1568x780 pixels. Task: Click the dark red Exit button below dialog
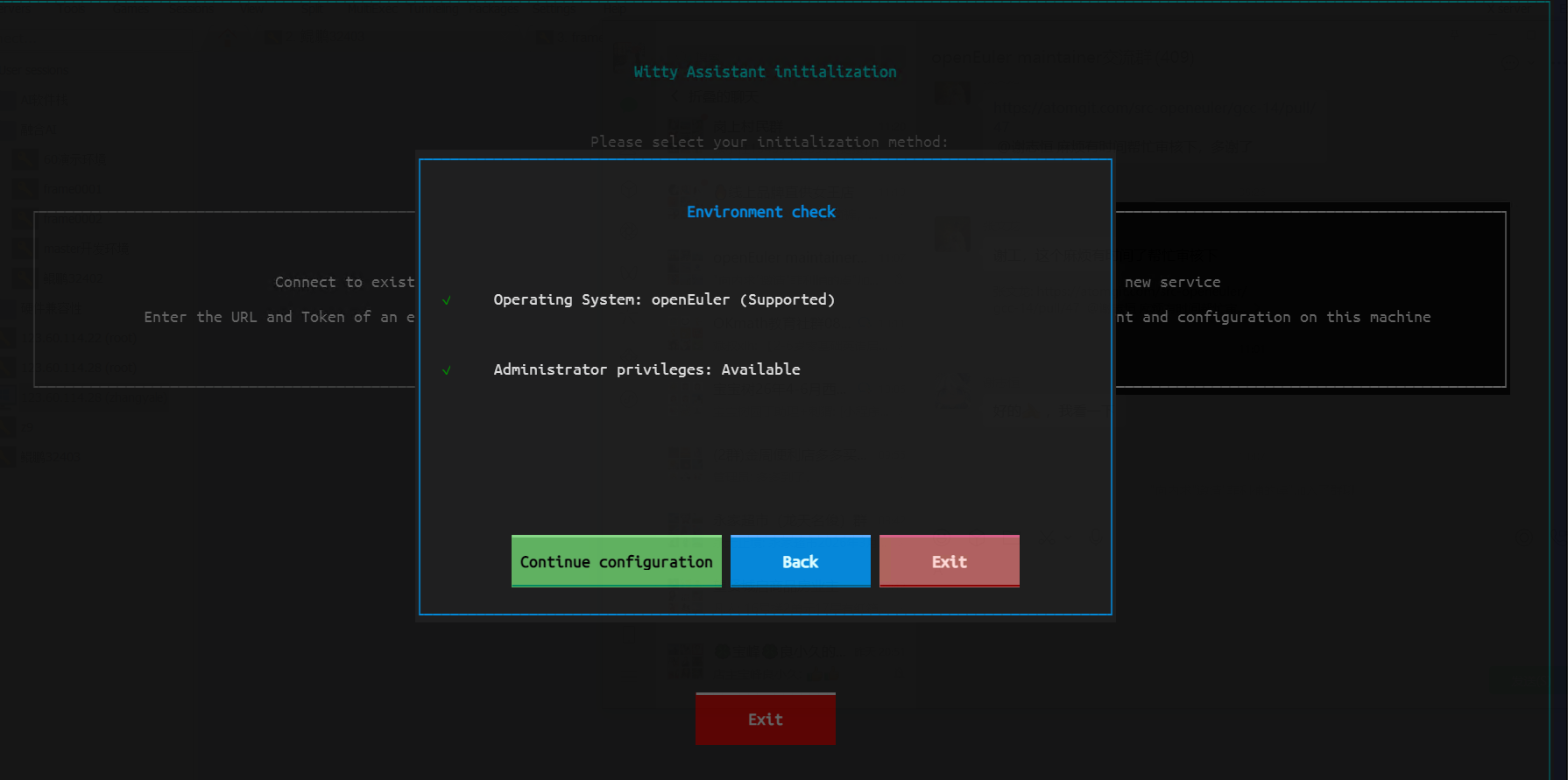point(765,719)
